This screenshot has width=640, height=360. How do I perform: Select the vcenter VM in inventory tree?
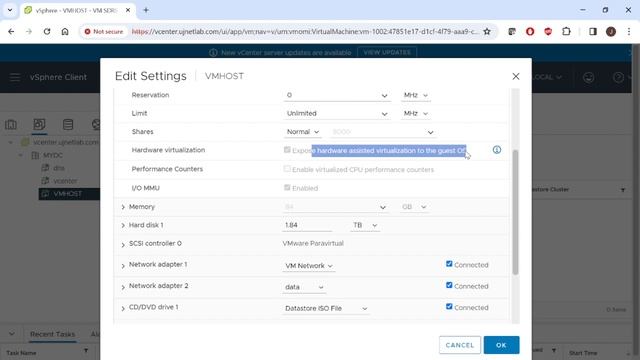click(x=65, y=181)
